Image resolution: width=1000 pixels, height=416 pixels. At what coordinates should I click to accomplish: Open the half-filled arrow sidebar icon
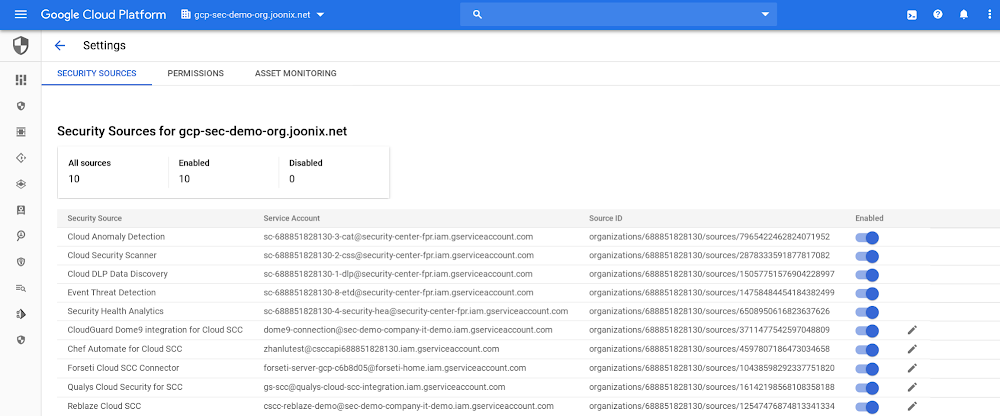[21, 314]
